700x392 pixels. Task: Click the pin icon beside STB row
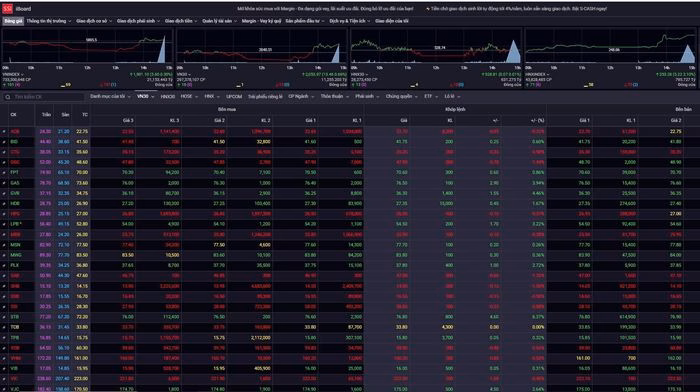point(4,317)
